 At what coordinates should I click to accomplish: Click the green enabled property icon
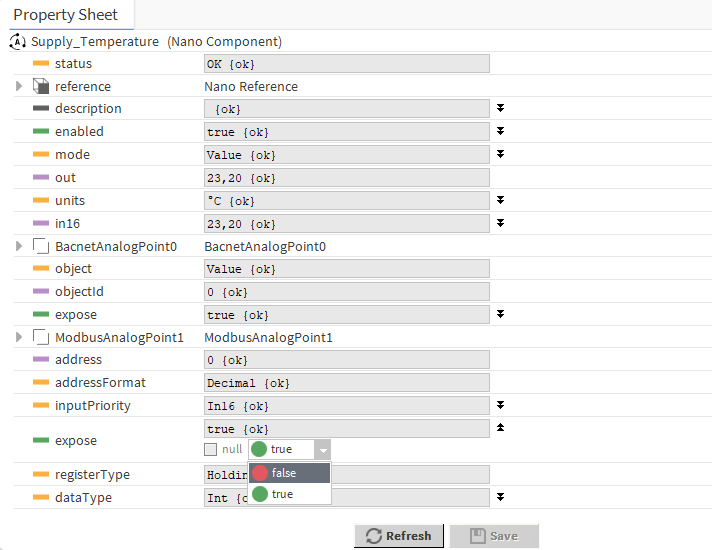click(41, 132)
